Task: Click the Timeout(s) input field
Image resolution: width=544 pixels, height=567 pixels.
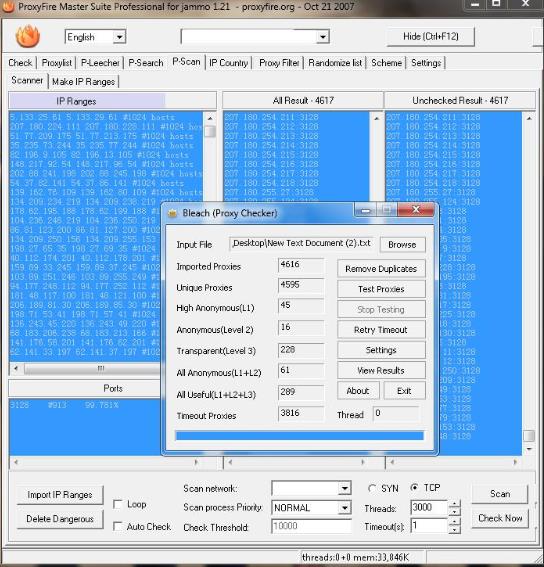Action: [429, 525]
